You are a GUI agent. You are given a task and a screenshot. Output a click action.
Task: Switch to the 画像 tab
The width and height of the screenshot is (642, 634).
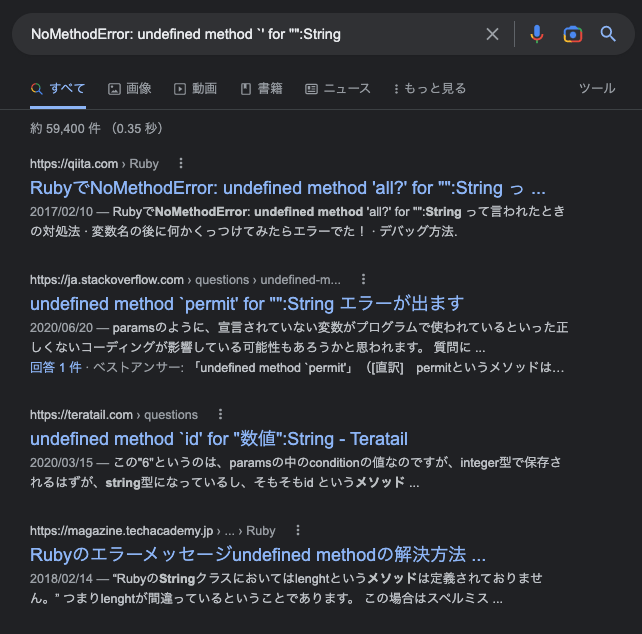coord(129,88)
